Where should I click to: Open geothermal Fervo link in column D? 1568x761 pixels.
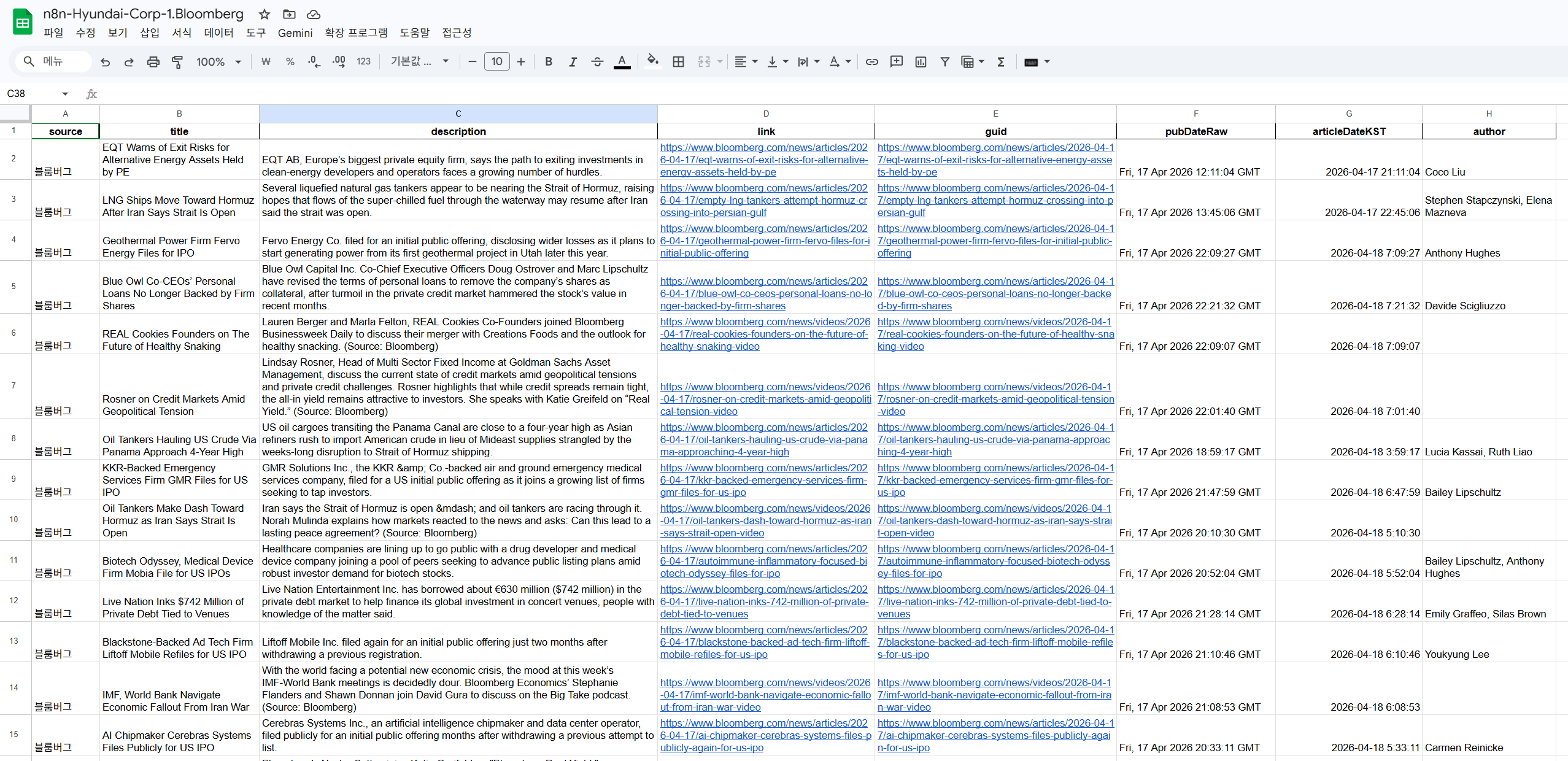click(765, 241)
